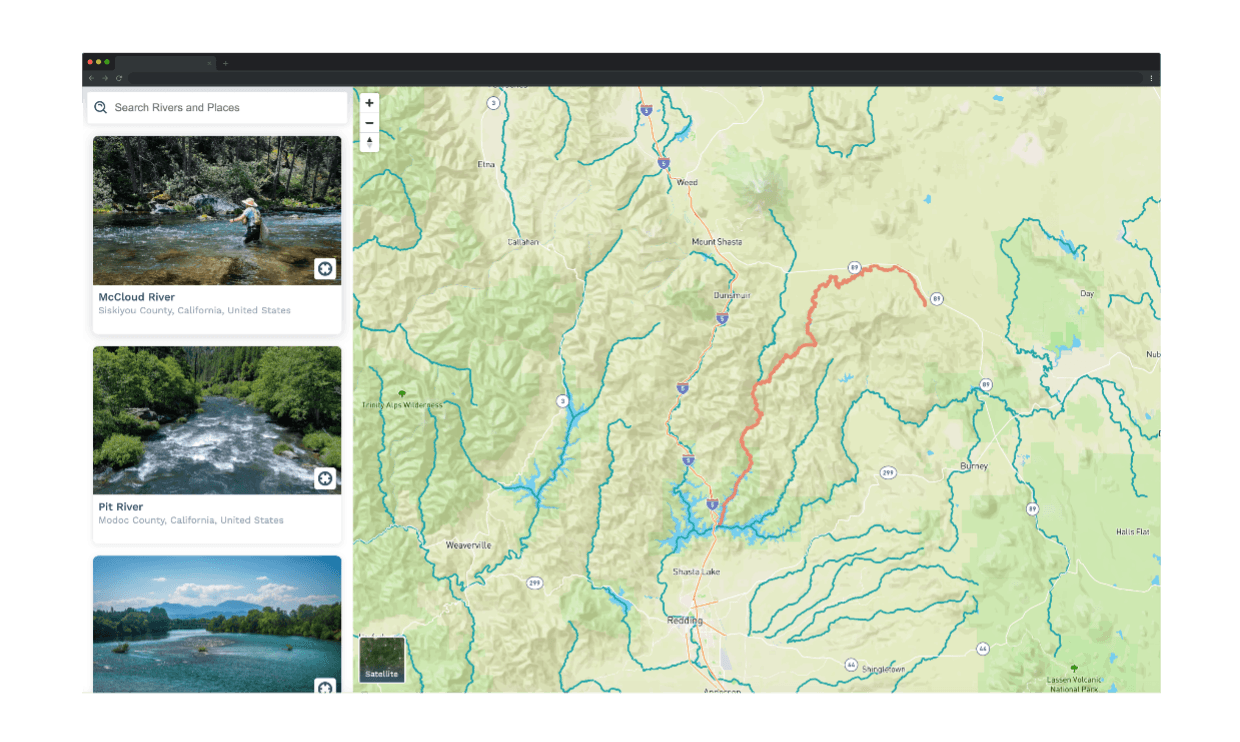Open the McCloud River photo
Viewport: 1240px width, 742px height.
217,210
